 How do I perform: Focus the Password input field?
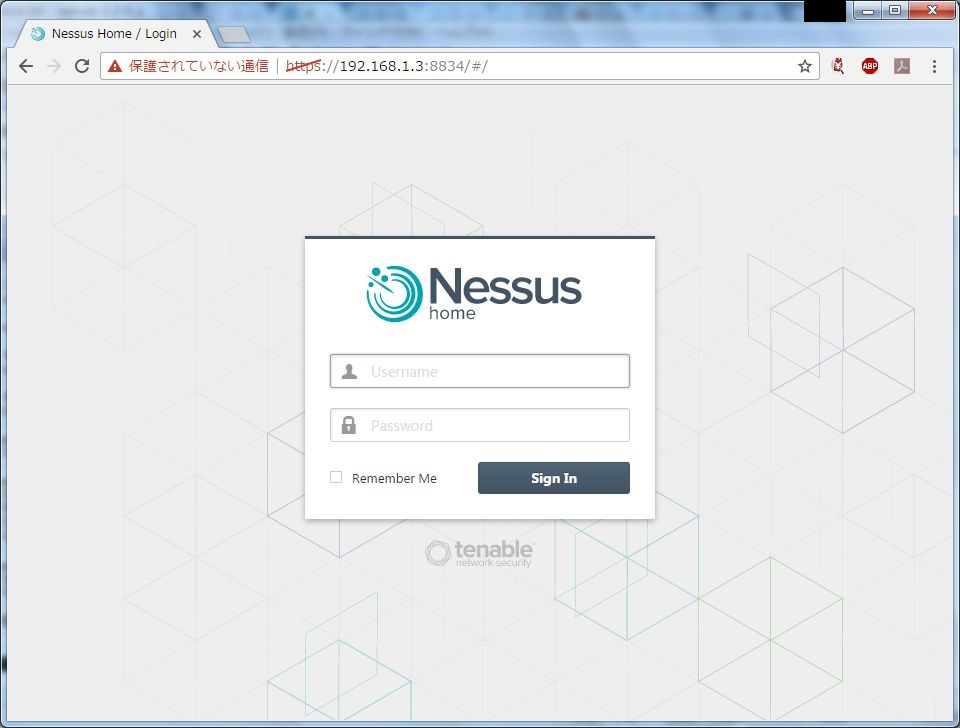(479, 425)
